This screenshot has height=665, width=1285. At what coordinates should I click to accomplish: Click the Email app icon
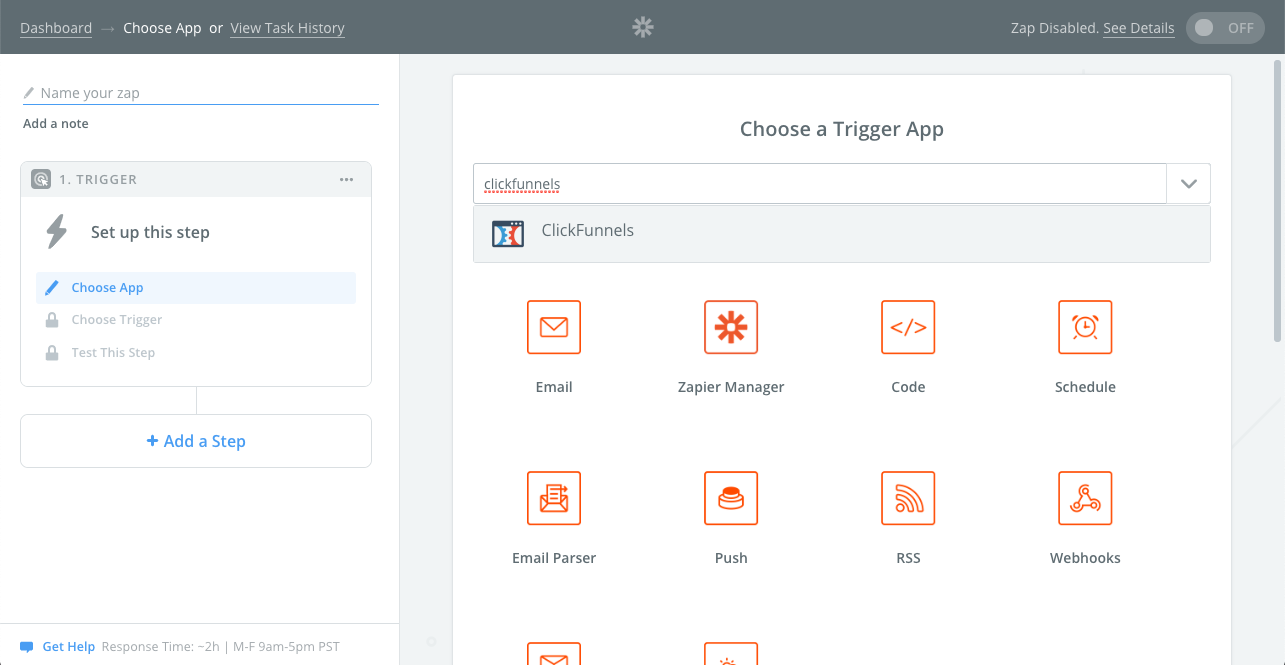pyautogui.click(x=554, y=327)
